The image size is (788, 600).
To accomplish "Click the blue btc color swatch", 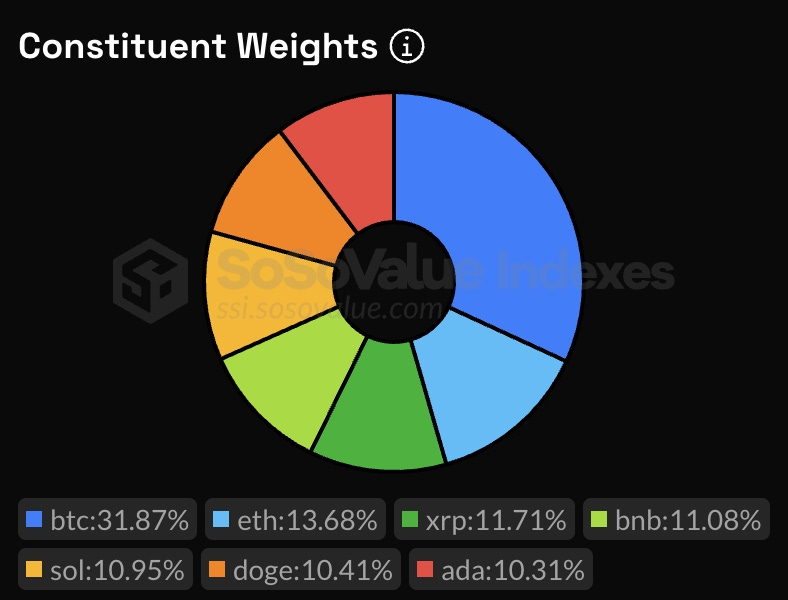I will pyautogui.click(x=34, y=519).
